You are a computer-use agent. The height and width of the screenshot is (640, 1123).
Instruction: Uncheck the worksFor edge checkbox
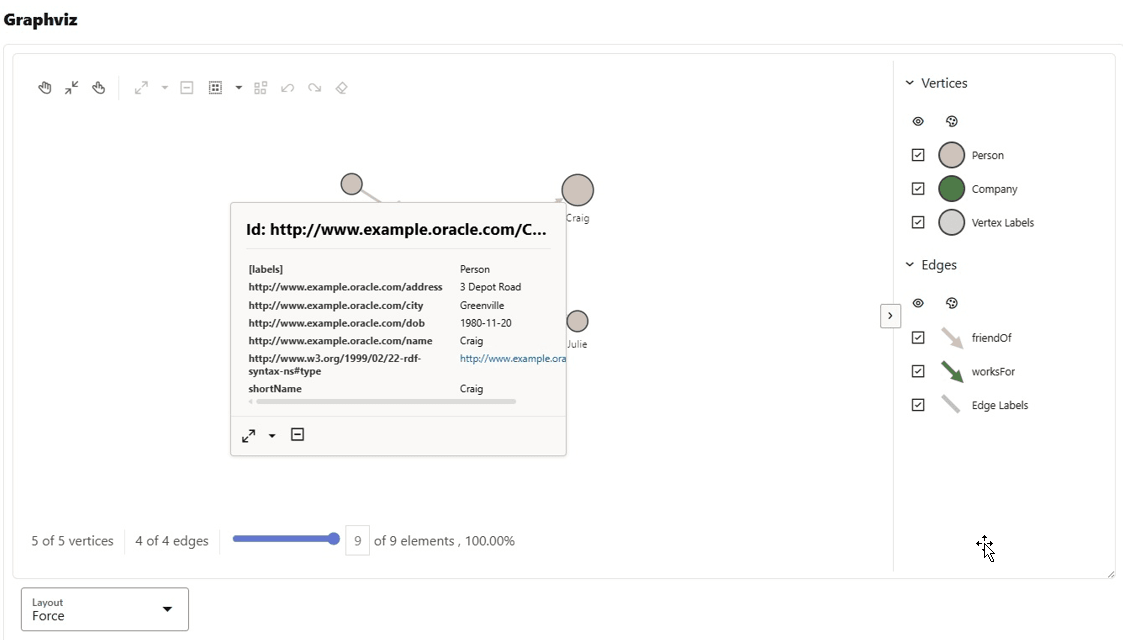pos(918,372)
